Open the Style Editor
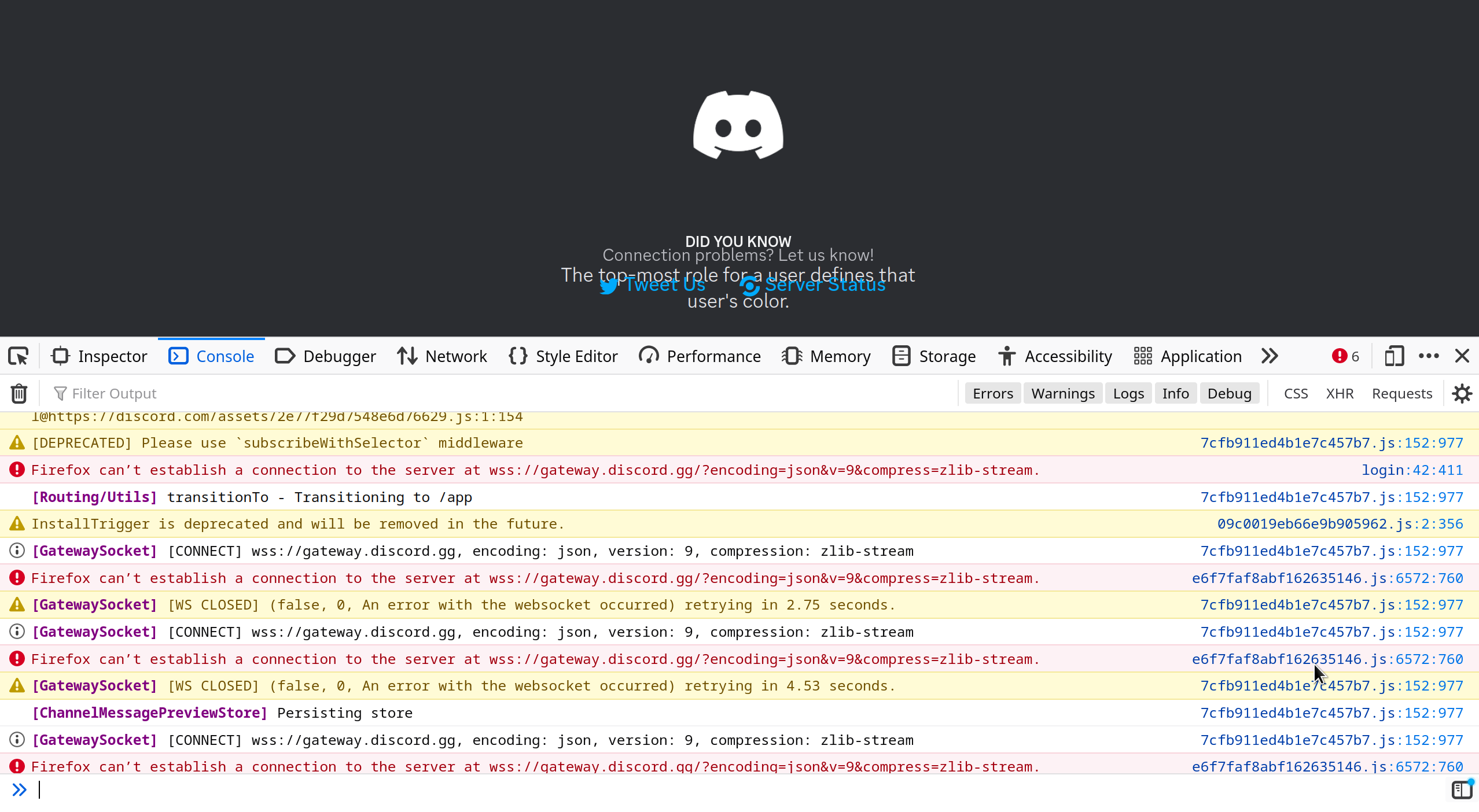The height and width of the screenshot is (812, 1479). click(562, 356)
